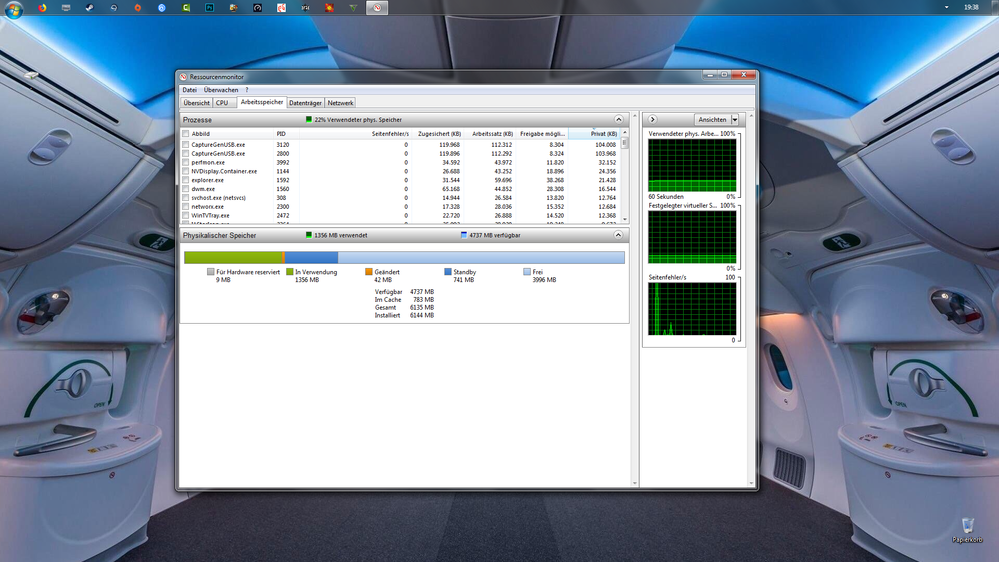
Task: Click the Seitenfehler/s graph
Action: click(692, 309)
